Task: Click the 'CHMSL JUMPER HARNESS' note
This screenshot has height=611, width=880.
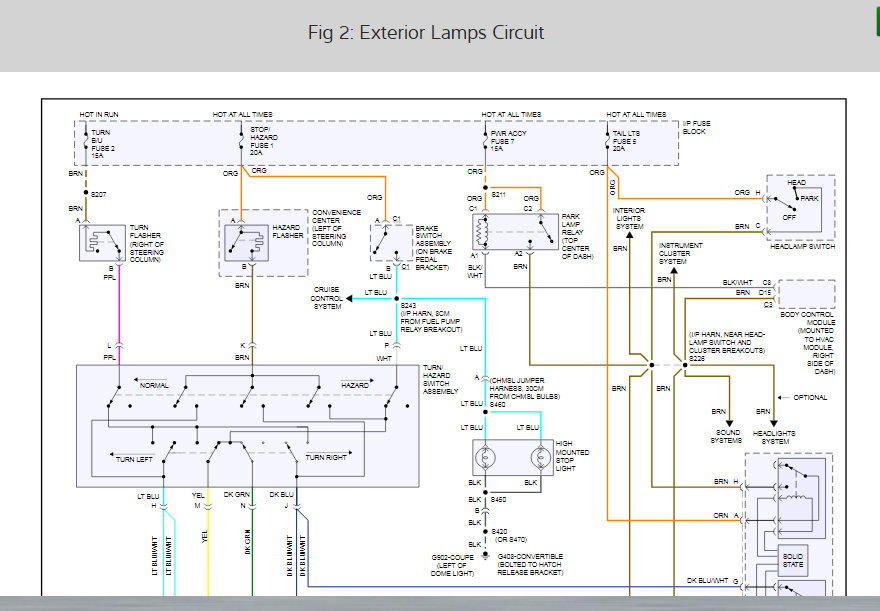Action: click(x=524, y=388)
